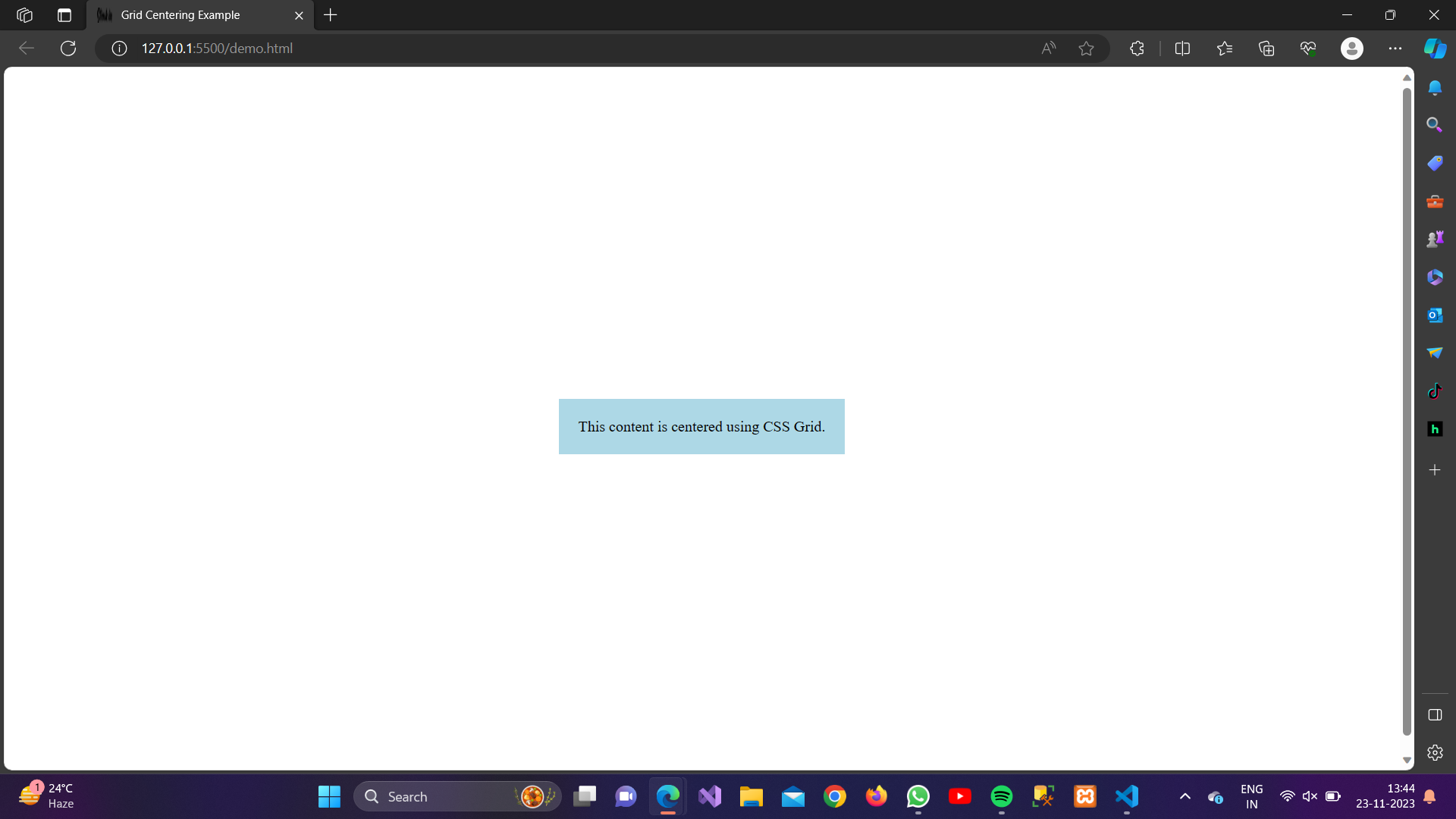Screen dimensions: 1456x819
Task: Expand Settings and more ellipsis menu
Action: [1395, 49]
